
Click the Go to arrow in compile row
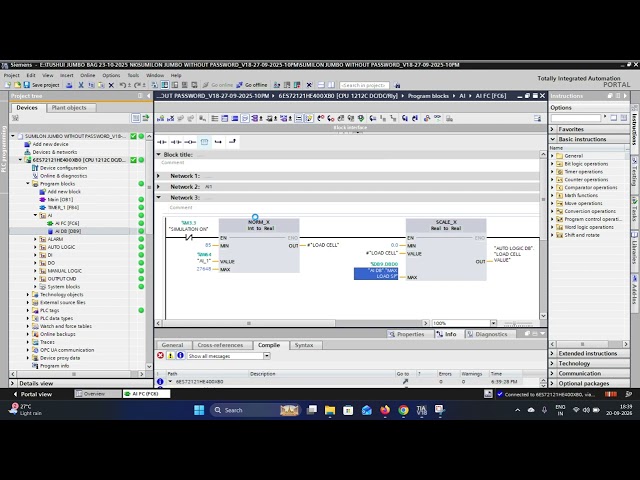point(405,381)
